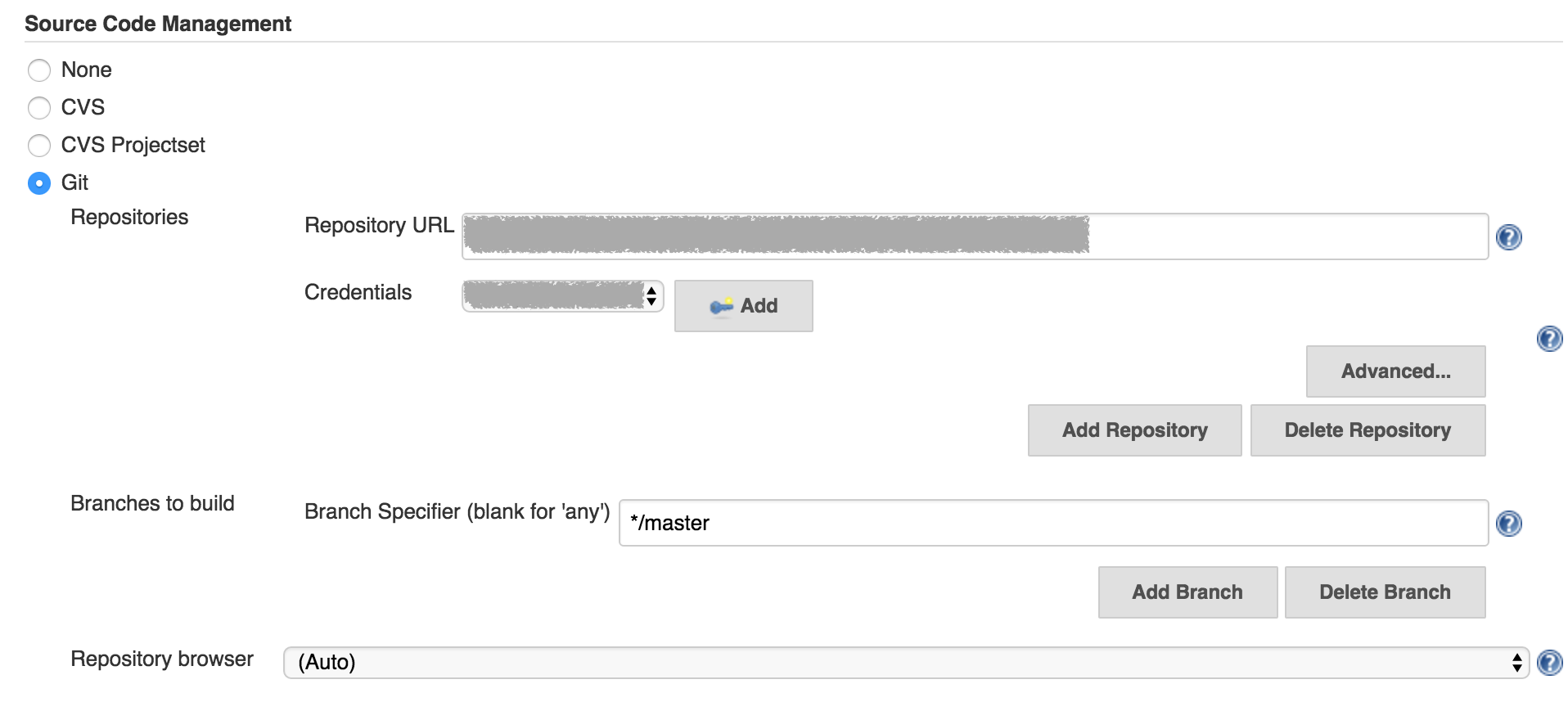Image resolution: width=1568 pixels, height=702 pixels.
Task: Open help for Repository browser dropdown
Action: coord(1549,663)
